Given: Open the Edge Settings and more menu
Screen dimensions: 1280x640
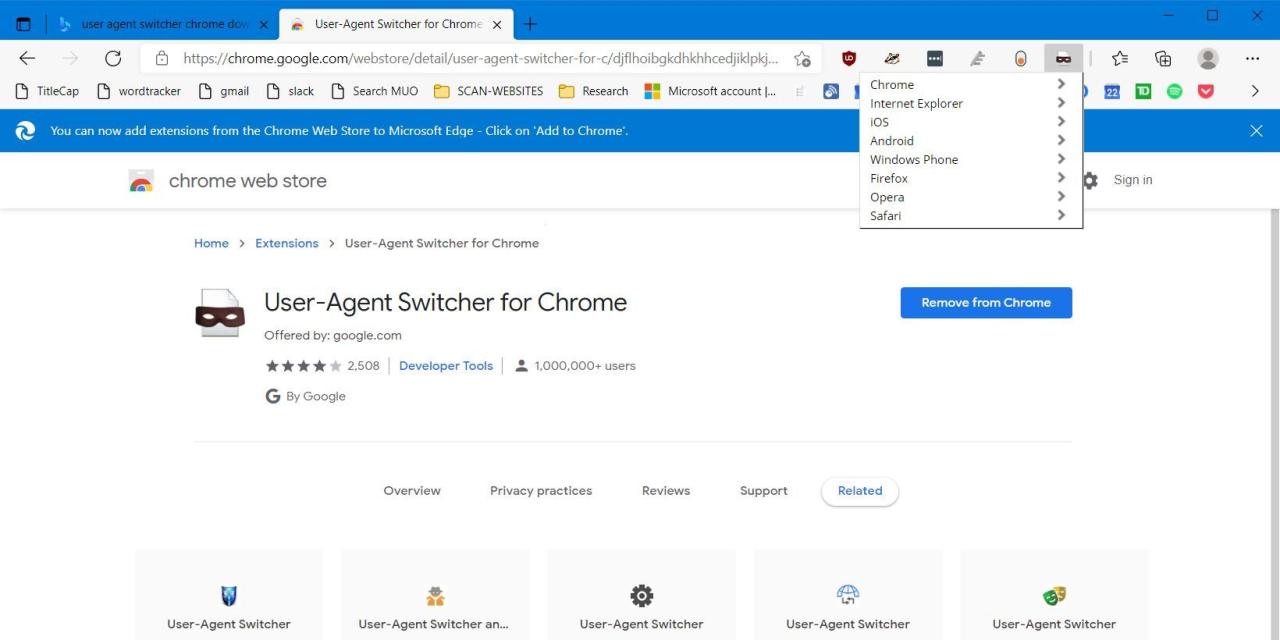Looking at the screenshot, I should point(1252,58).
